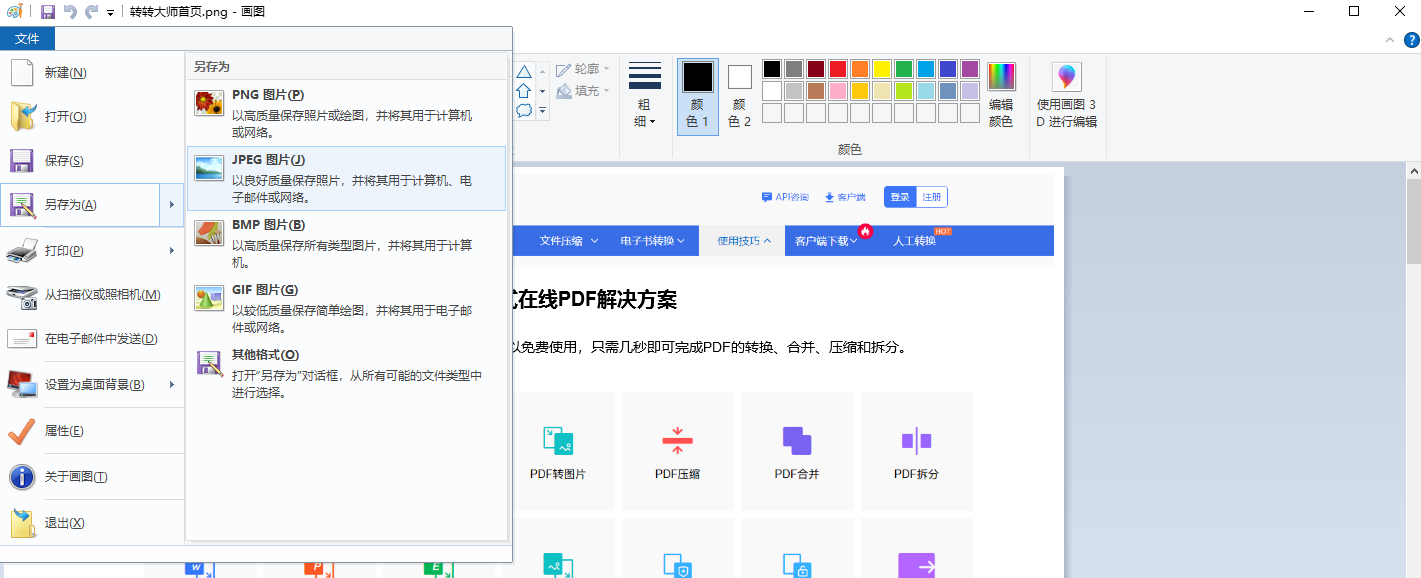1421x578 pixels.
Task: Click the Save icon in quick access toolbar
Action: pos(47,11)
